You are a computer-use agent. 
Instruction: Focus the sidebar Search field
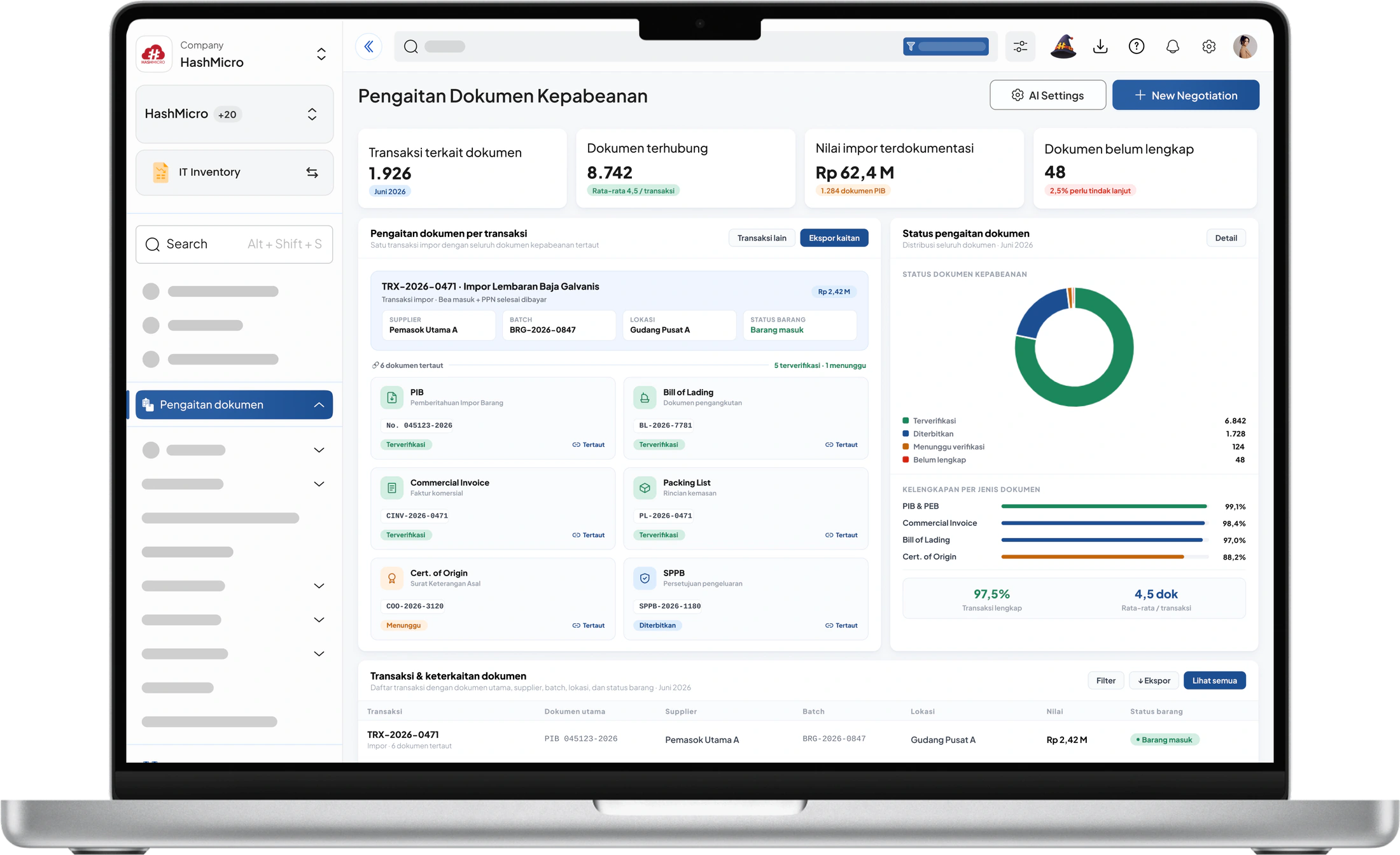(234, 244)
